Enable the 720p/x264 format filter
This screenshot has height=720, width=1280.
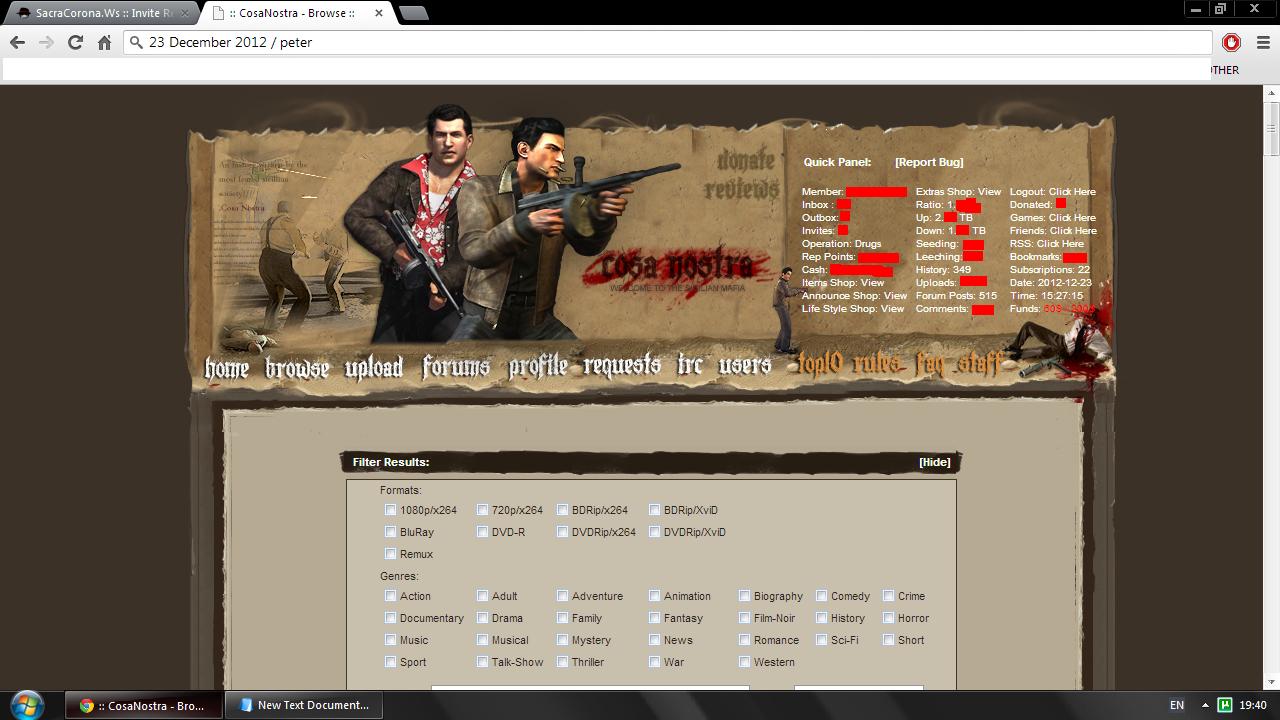coord(482,510)
